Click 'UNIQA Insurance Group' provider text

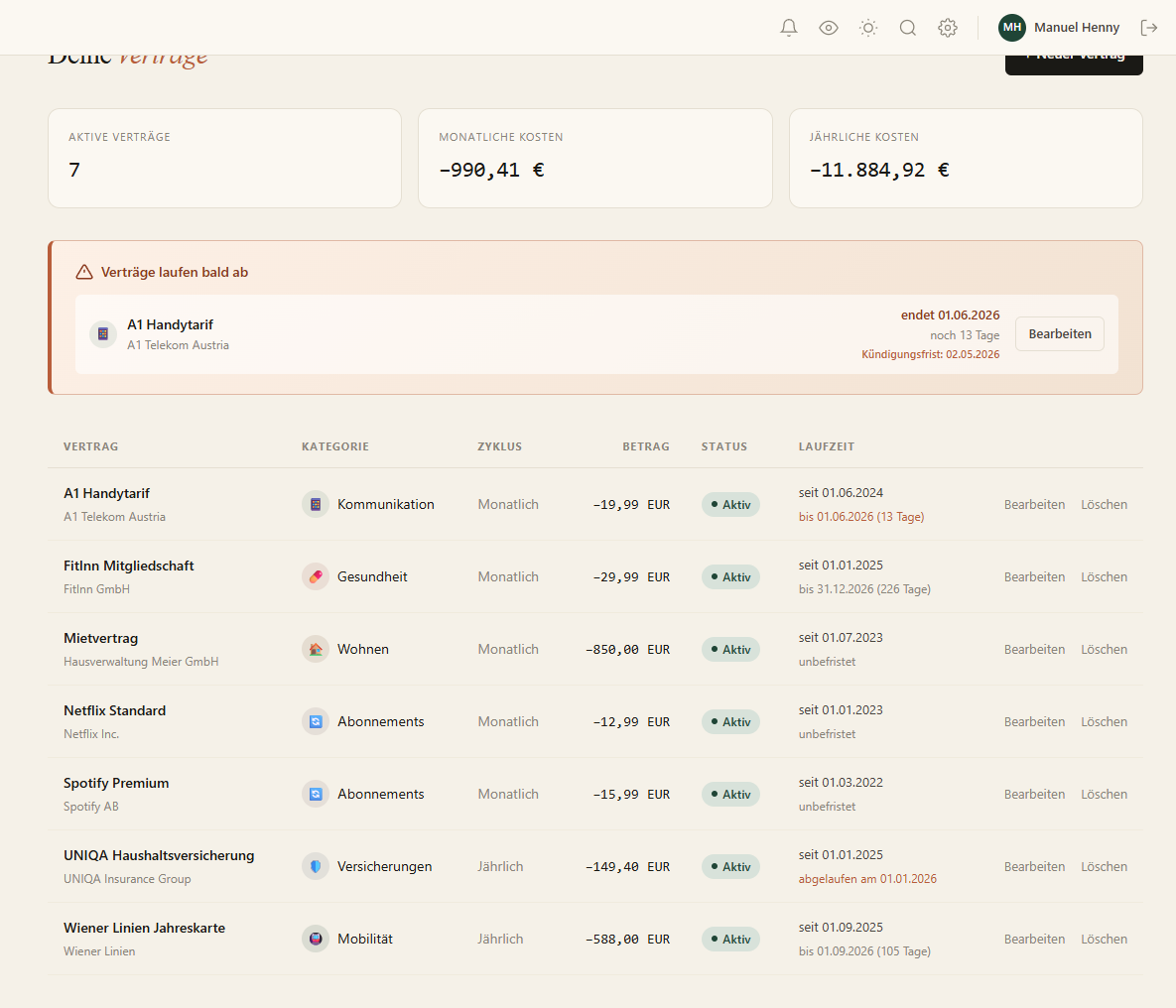click(127, 879)
